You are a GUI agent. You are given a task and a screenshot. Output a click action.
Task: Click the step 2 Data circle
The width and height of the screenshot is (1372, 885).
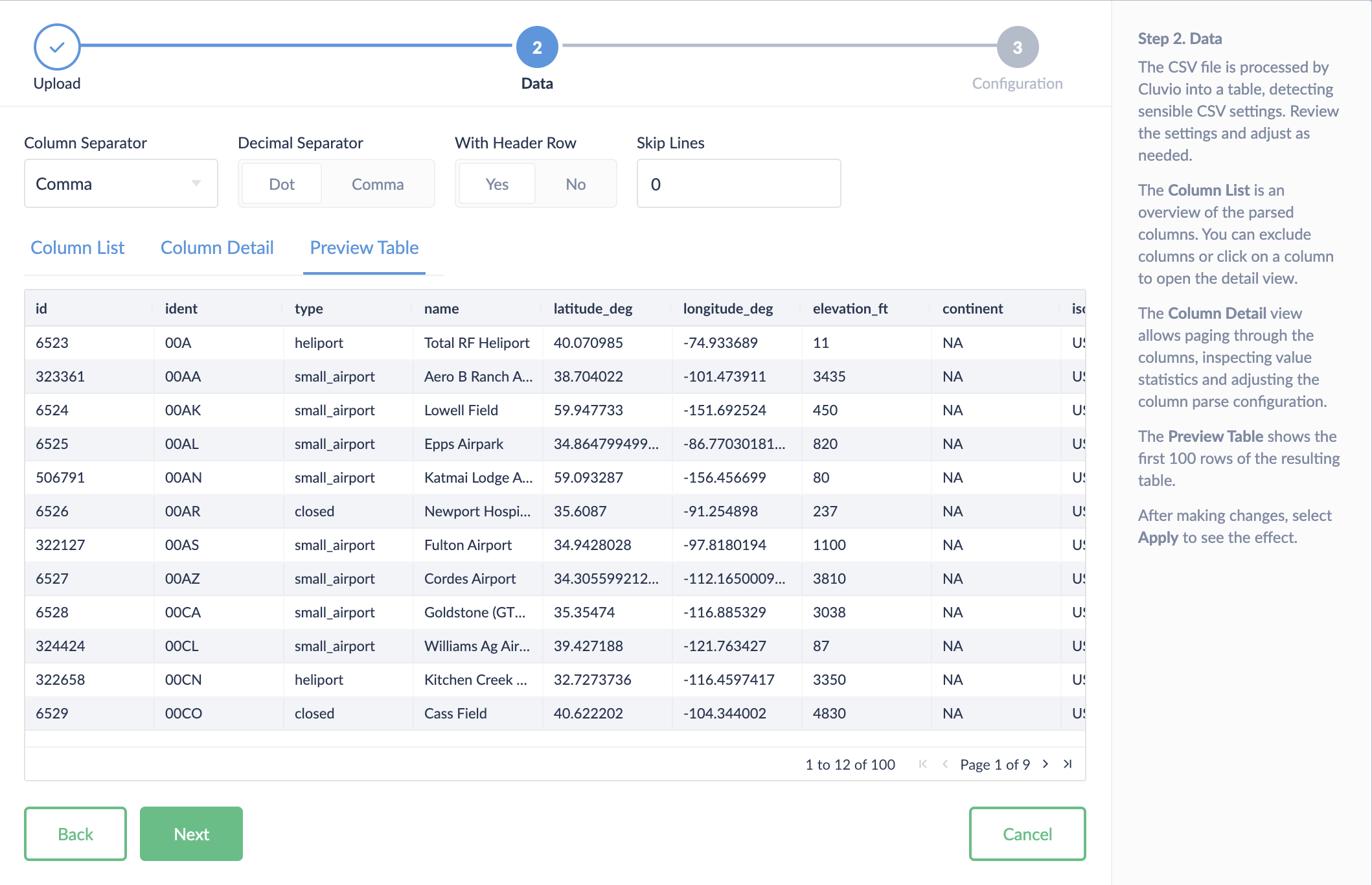(537, 47)
